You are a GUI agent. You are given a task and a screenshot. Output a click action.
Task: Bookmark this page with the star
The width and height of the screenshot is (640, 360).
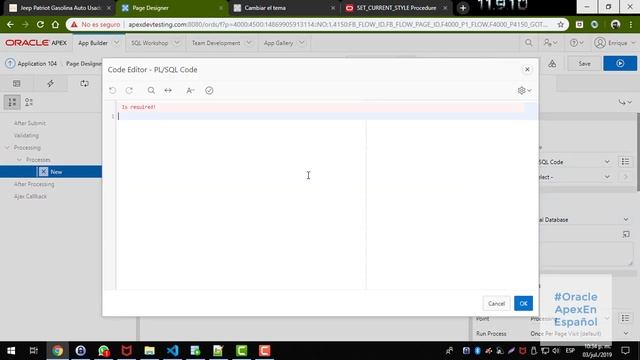(560, 24)
